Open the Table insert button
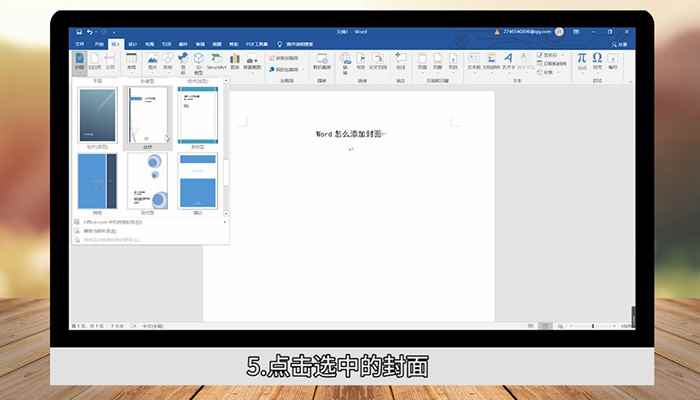Image resolution: width=700 pixels, height=400 pixels. click(x=131, y=62)
